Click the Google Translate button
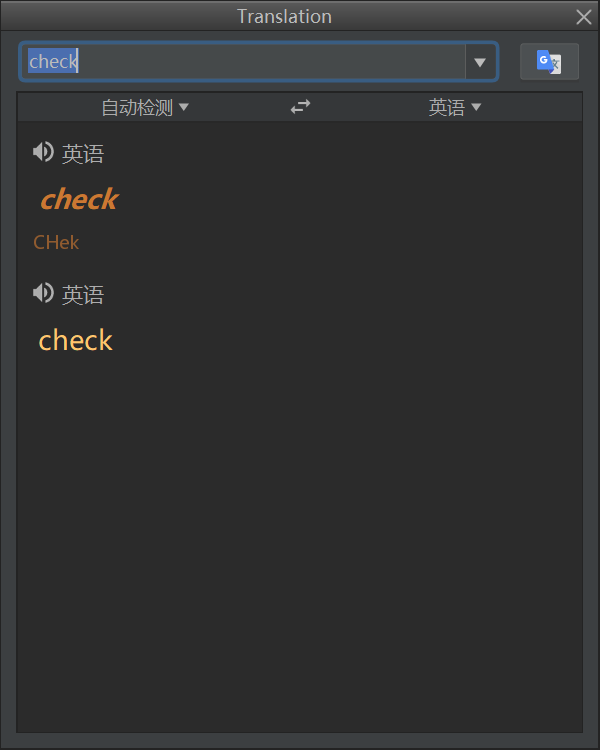The image size is (600, 750). tap(549, 62)
